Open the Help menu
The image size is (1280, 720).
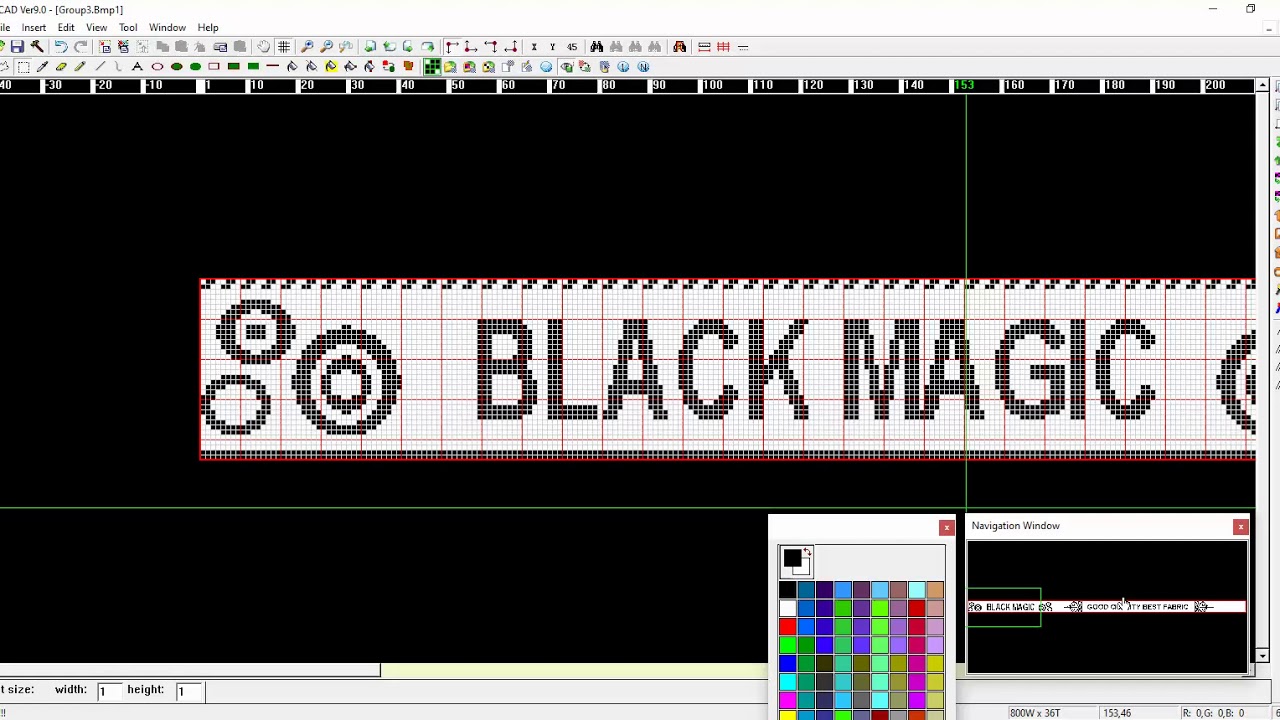(208, 27)
